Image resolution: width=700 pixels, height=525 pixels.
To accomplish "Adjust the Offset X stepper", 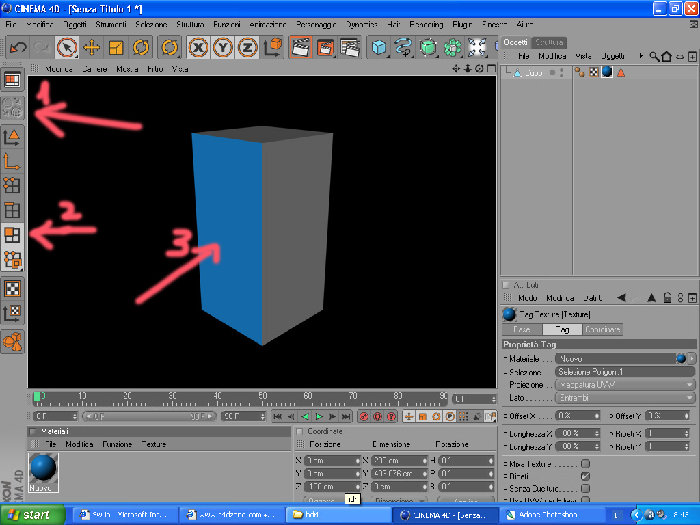I will 596,416.
